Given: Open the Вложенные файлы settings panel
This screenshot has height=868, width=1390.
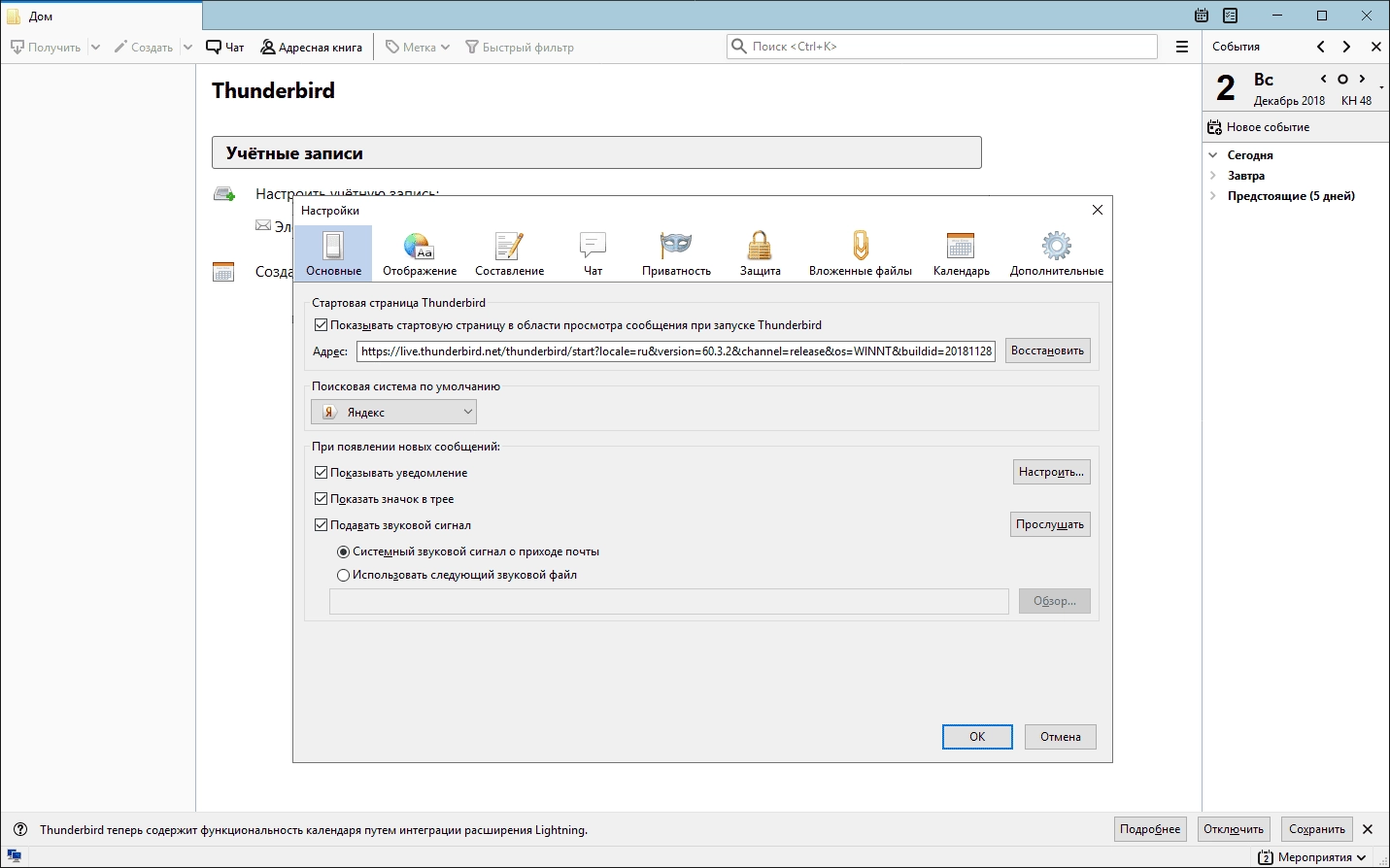Looking at the screenshot, I should pyautogui.click(x=861, y=253).
